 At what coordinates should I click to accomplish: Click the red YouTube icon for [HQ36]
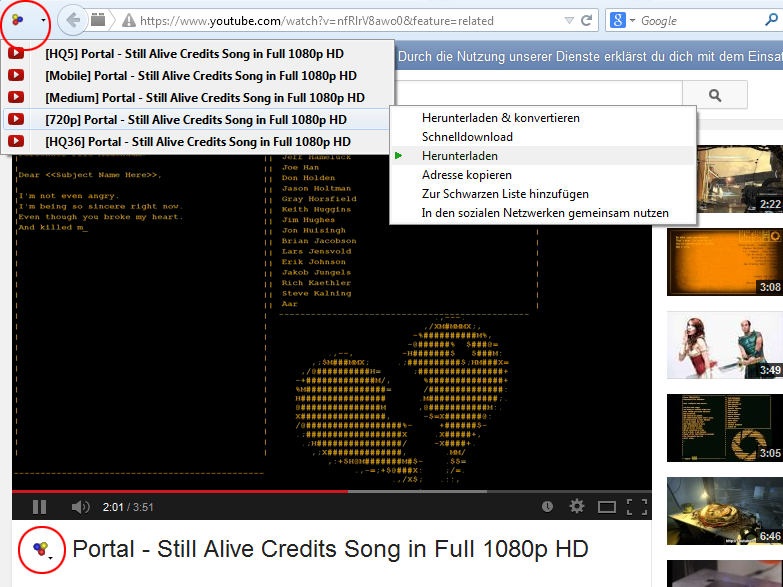16,141
